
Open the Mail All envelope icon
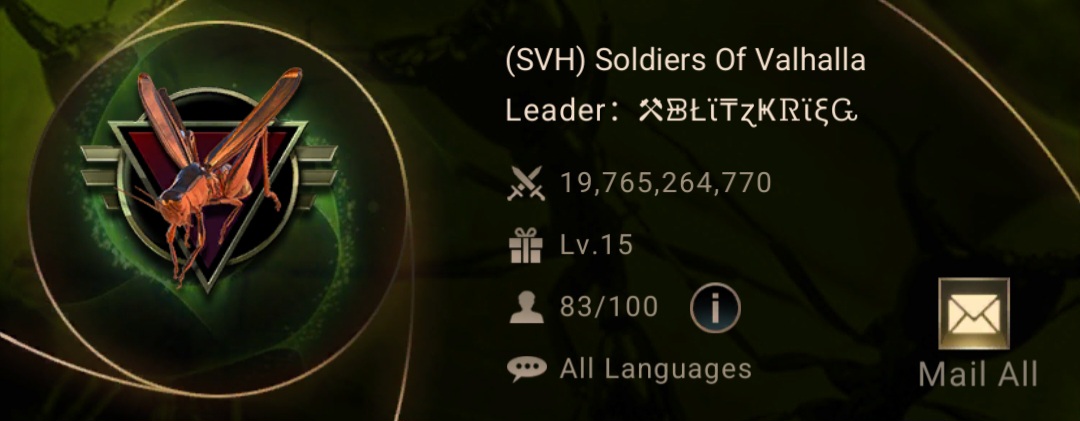(x=974, y=314)
